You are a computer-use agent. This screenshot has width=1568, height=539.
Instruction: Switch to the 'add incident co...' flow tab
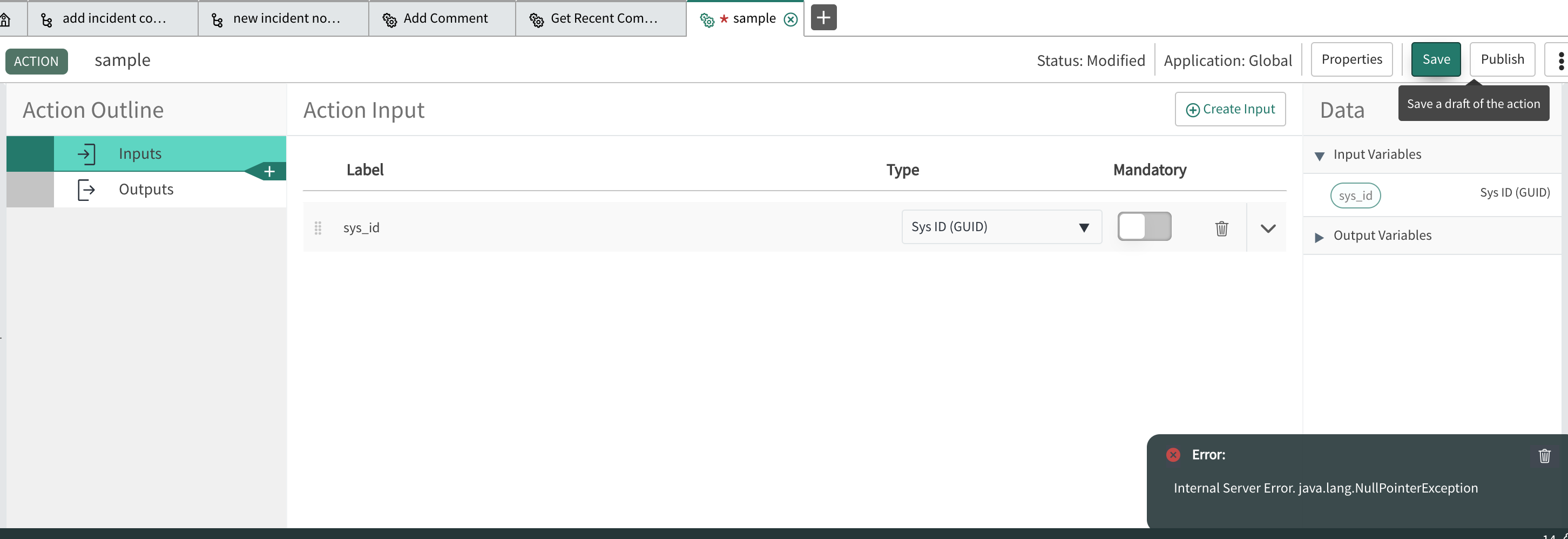tap(113, 19)
